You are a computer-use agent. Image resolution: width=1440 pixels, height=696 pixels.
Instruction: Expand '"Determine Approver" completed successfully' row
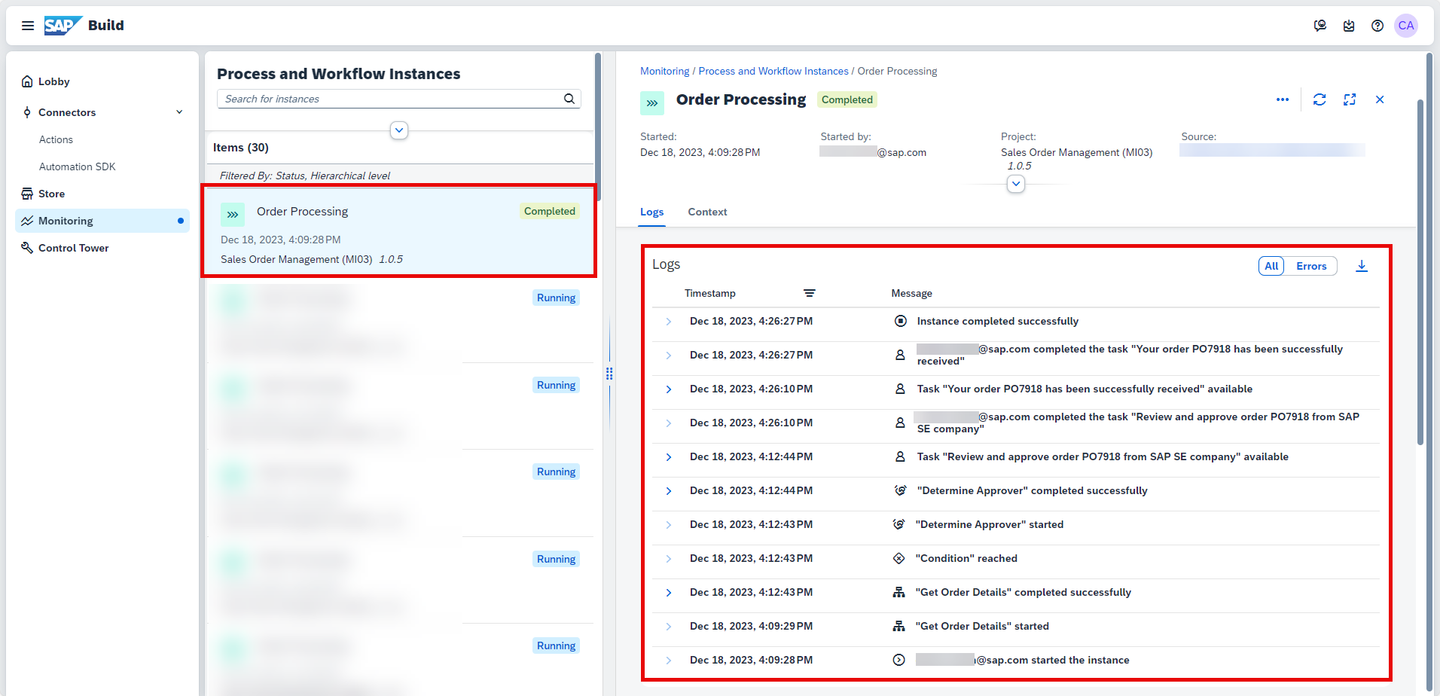[x=668, y=491]
